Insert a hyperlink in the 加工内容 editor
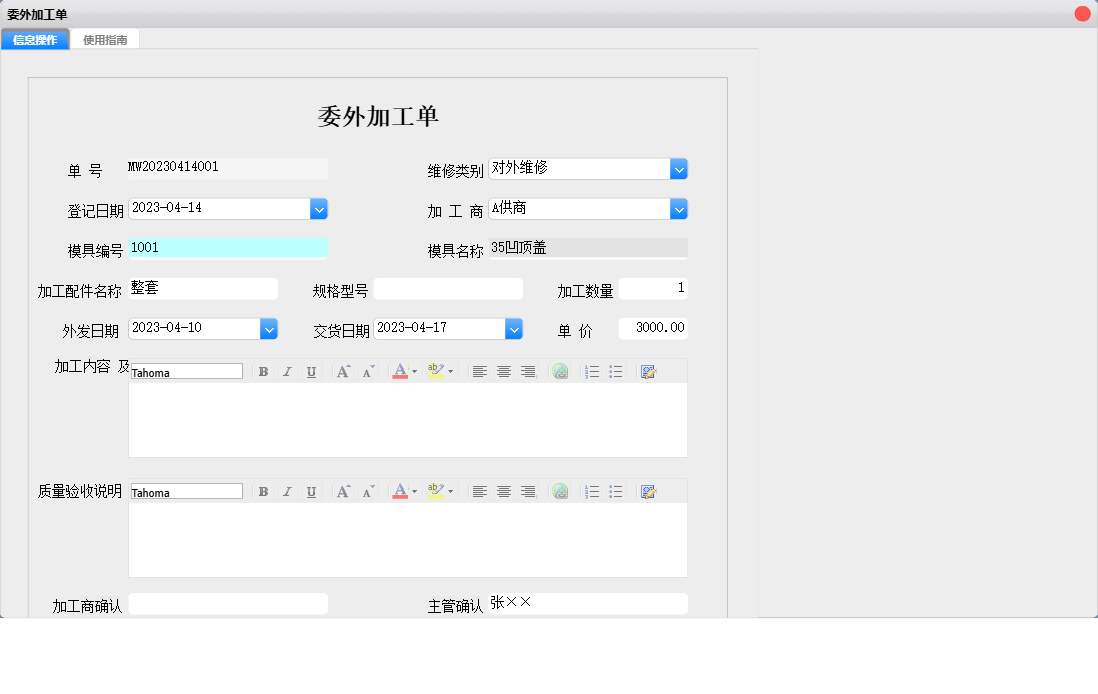1098x694 pixels. tap(560, 371)
